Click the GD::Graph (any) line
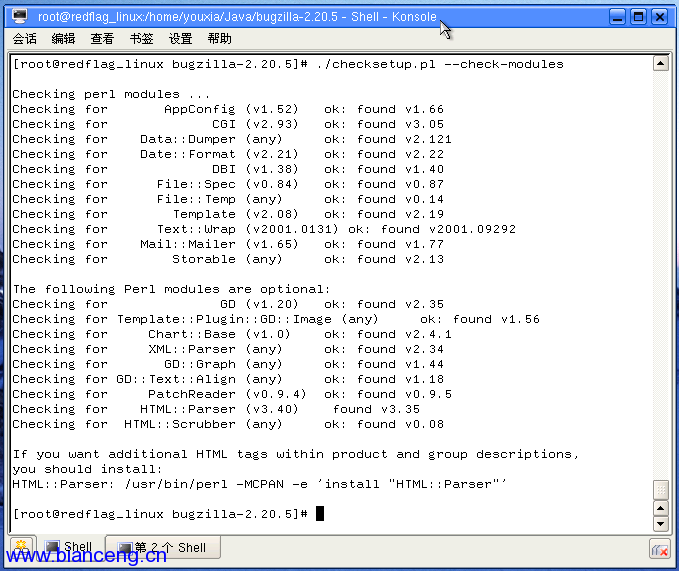This screenshot has width=679, height=571. pyautogui.click(x=228, y=364)
